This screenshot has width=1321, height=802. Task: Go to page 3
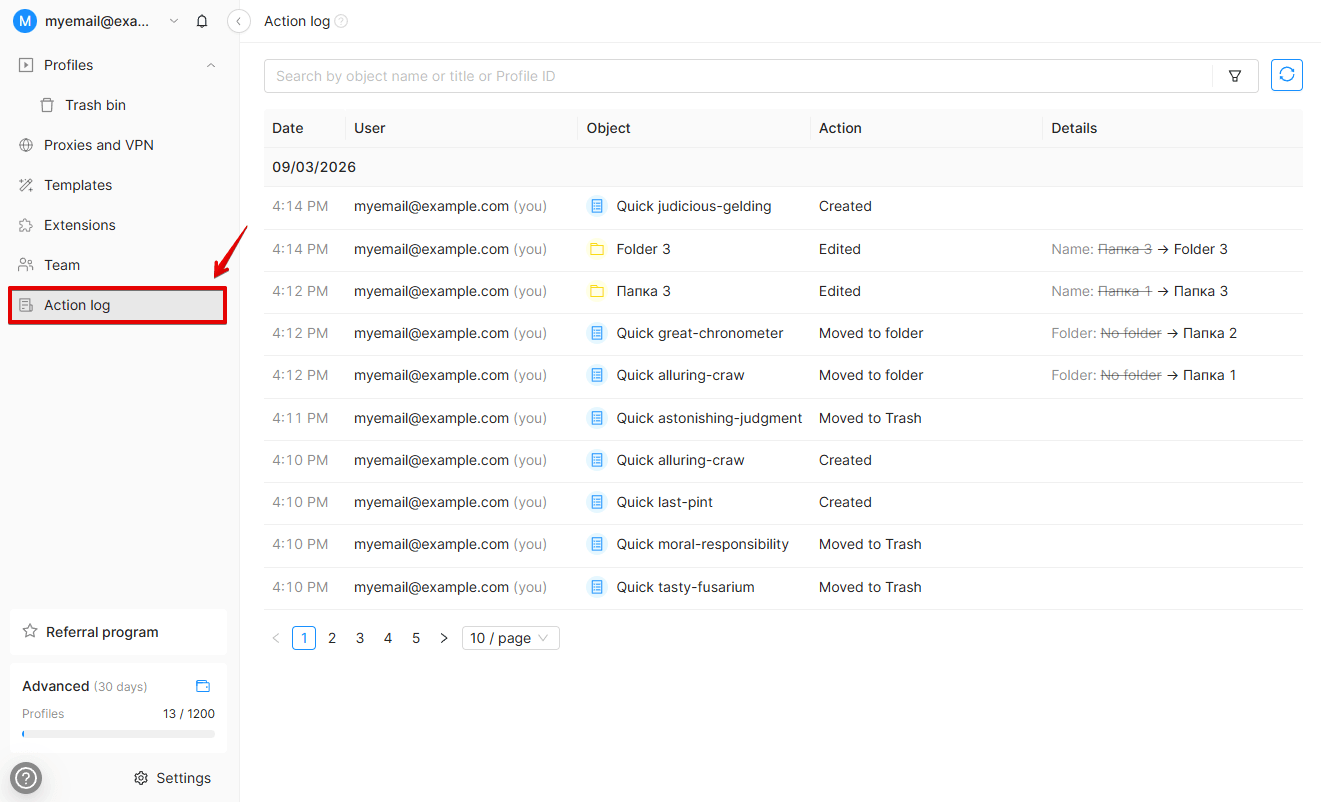click(x=360, y=638)
